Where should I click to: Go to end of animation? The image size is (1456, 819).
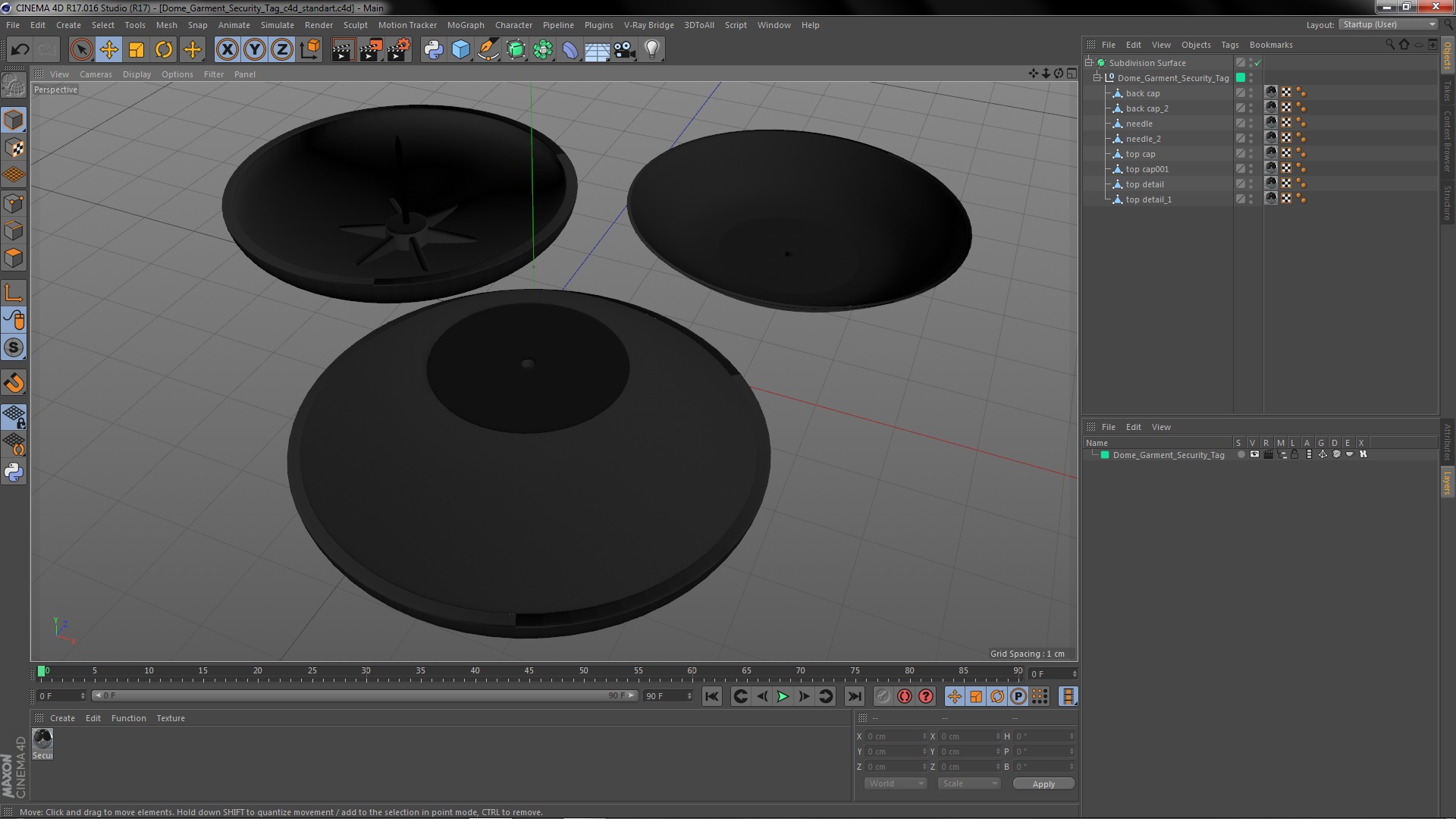tap(854, 696)
